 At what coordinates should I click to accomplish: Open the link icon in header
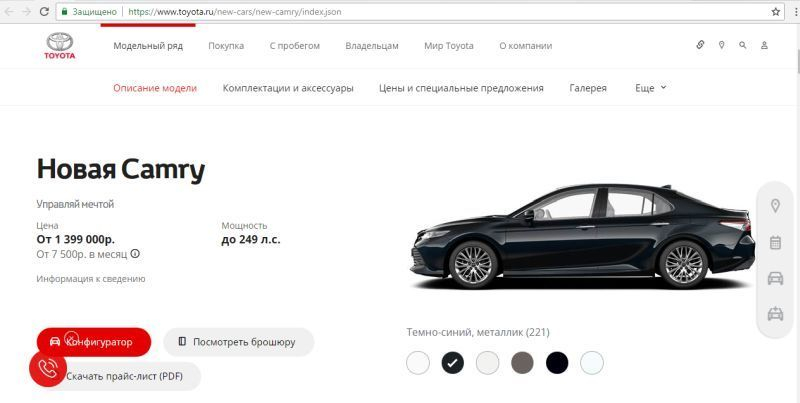[x=700, y=45]
